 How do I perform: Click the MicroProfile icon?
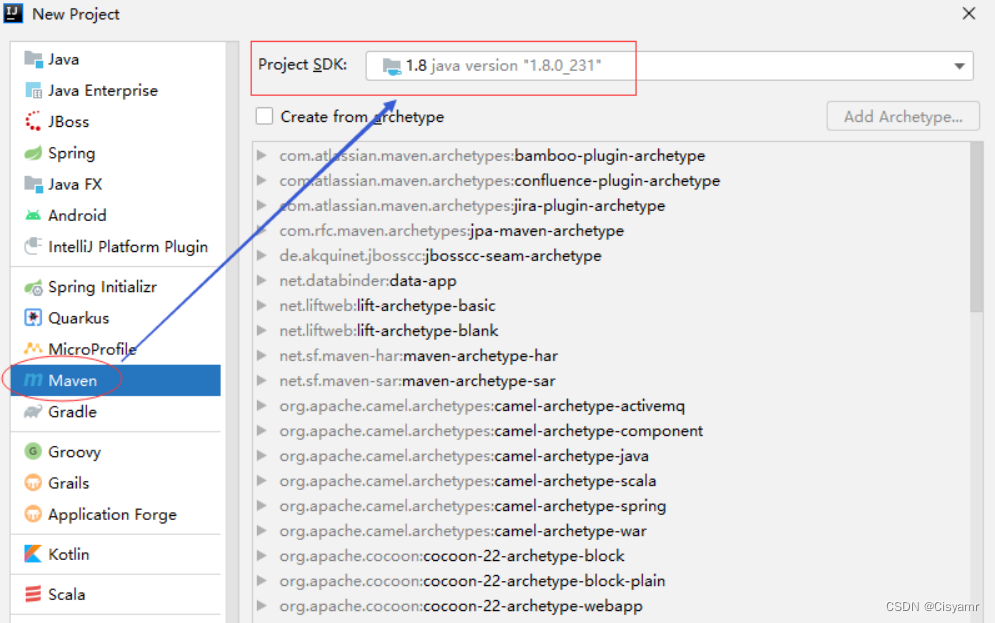pyautogui.click(x=33, y=349)
